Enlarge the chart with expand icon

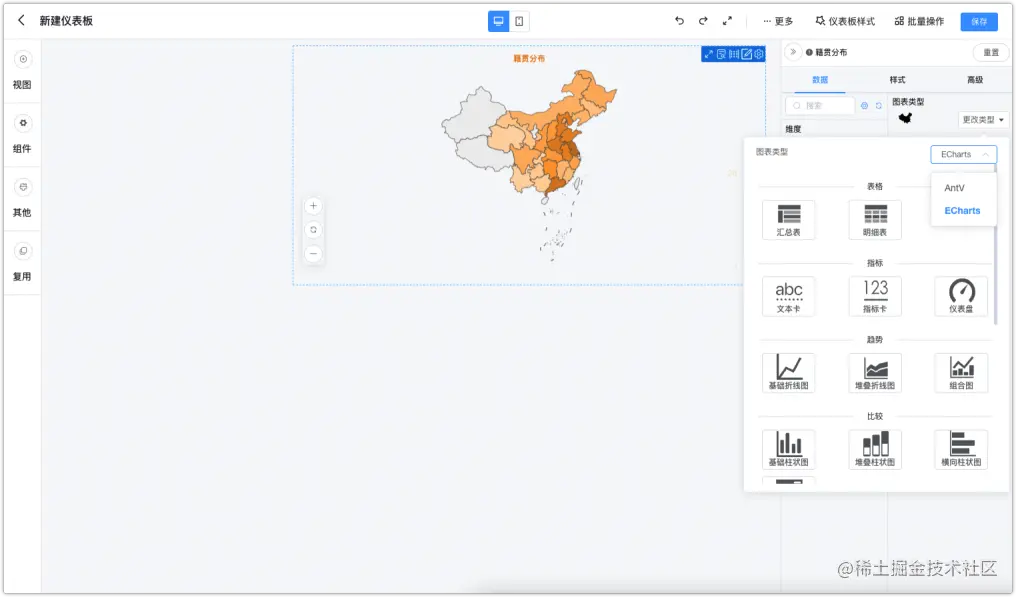click(x=708, y=54)
